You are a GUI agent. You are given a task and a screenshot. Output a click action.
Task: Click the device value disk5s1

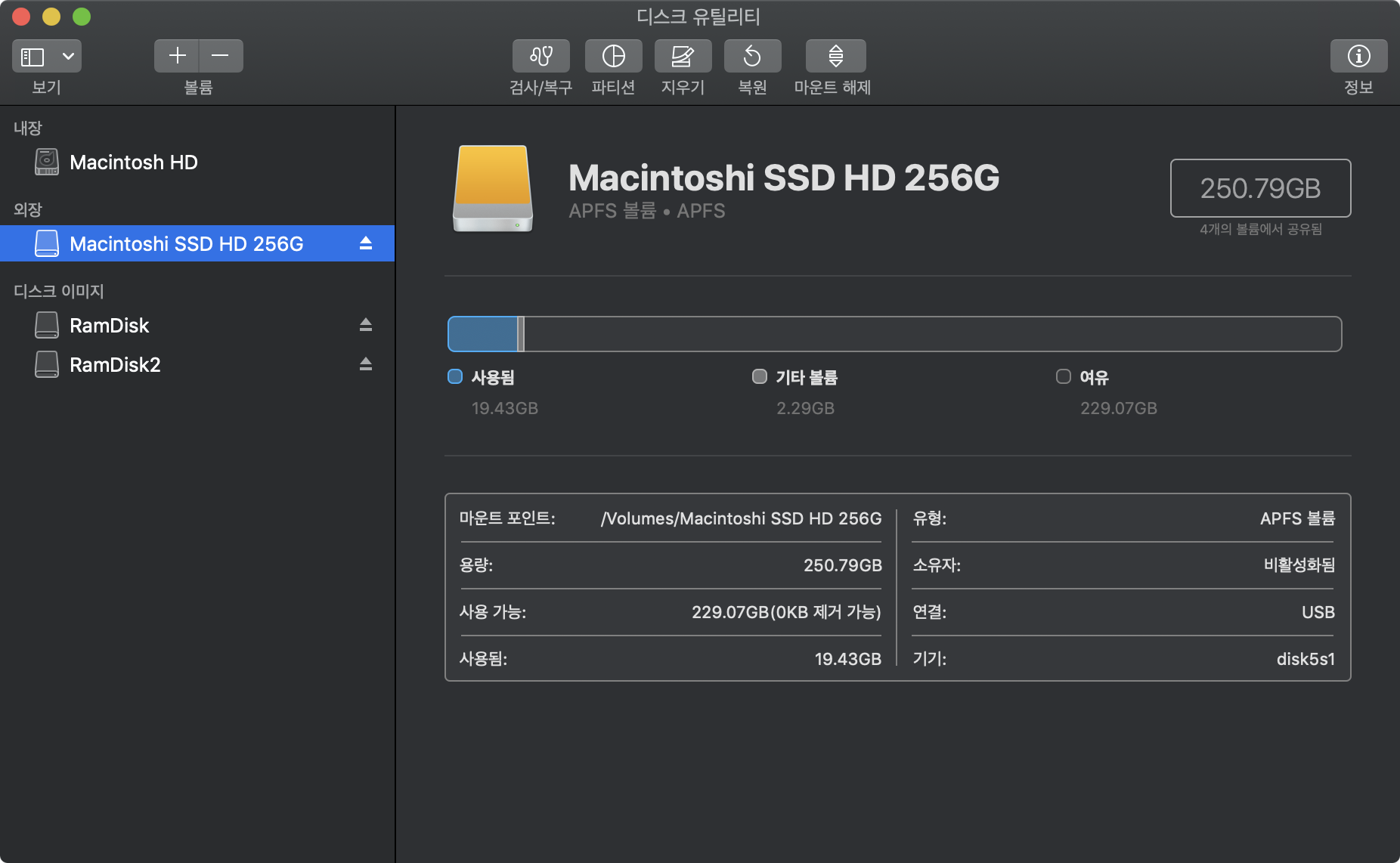pyautogui.click(x=1306, y=659)
